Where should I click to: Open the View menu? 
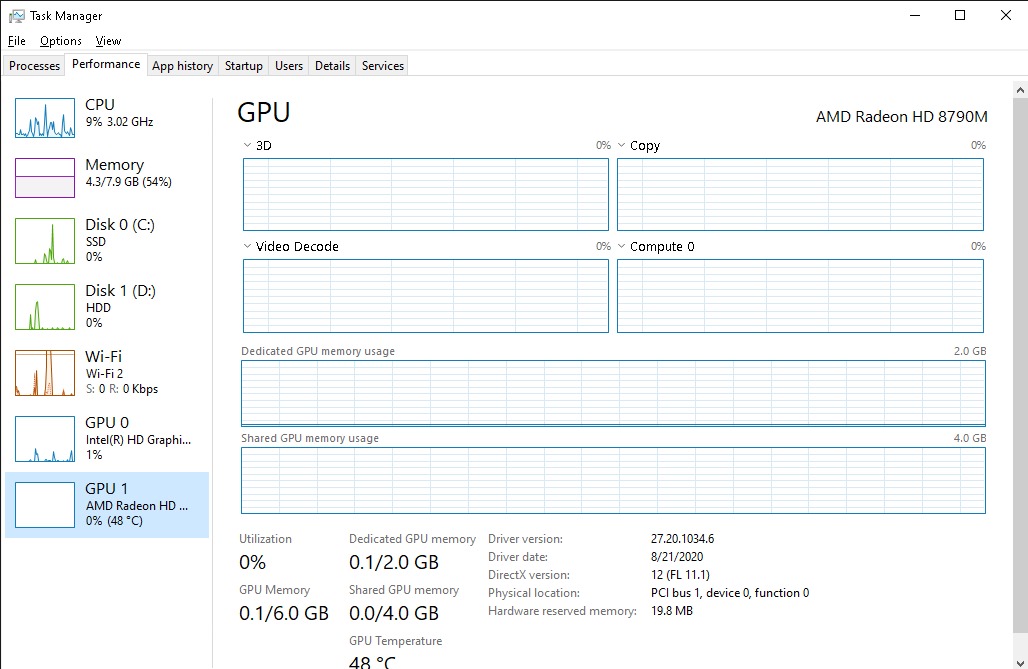pyautogui.click(x=108, y=41)
